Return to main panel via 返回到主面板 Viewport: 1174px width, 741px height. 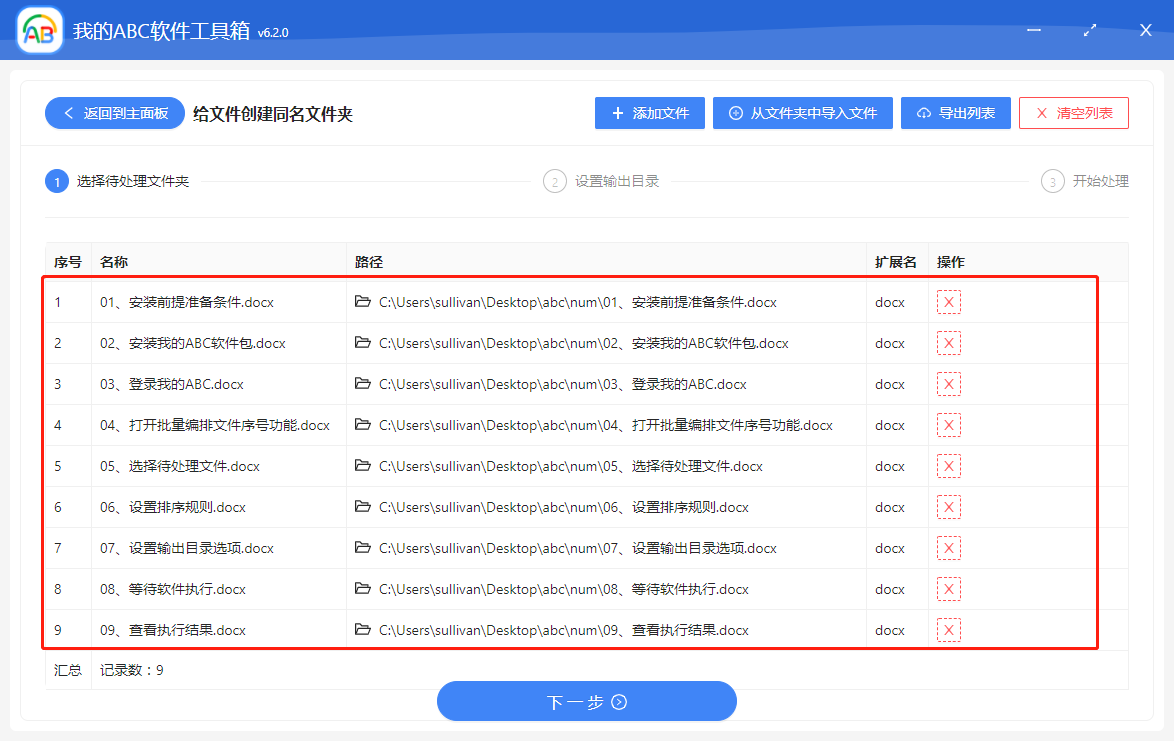tap(114, 113)
